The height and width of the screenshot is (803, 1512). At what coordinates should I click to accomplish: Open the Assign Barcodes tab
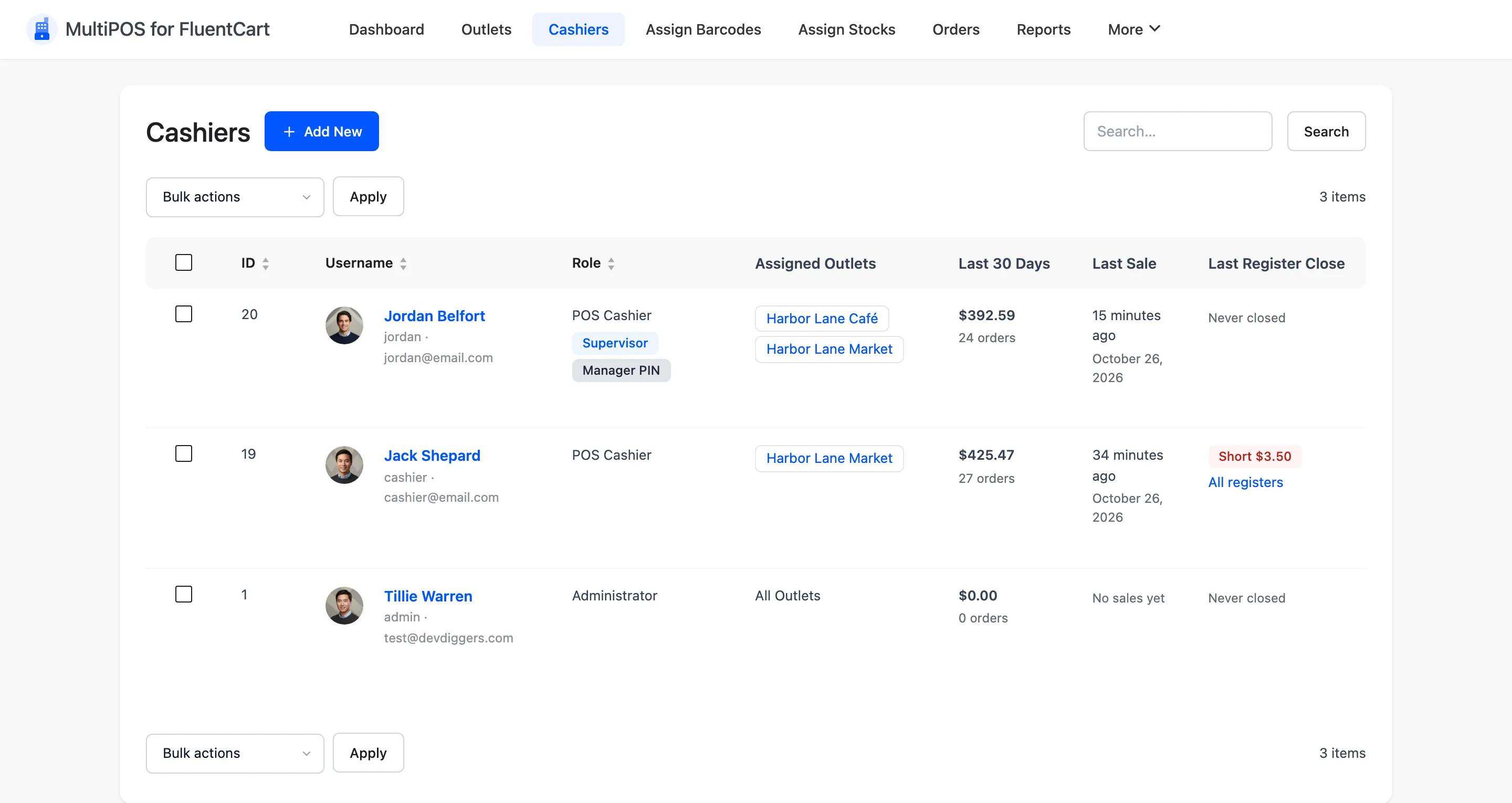pos(703,29)
